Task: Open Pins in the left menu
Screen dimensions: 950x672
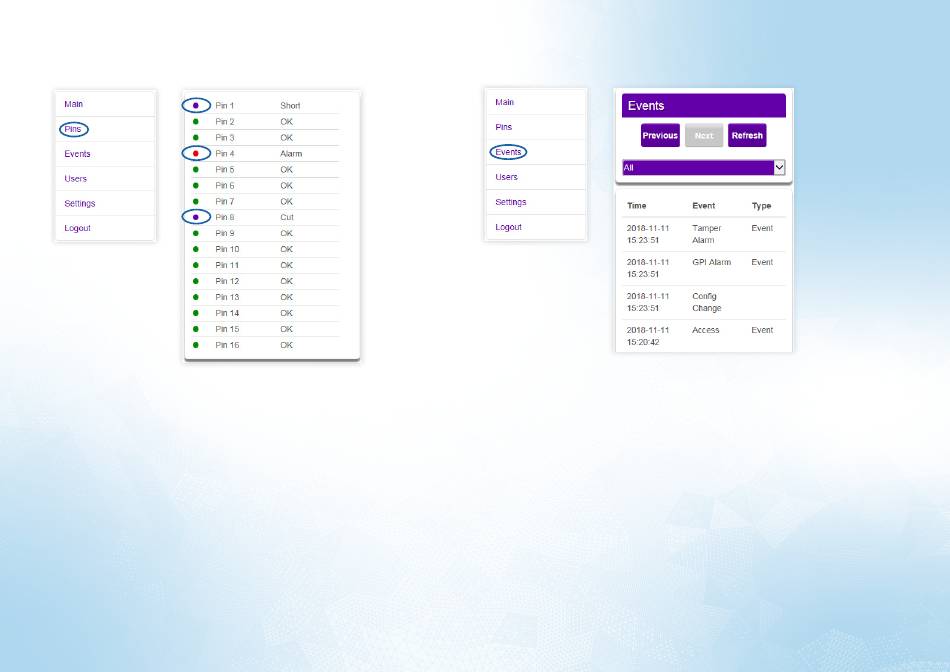Action: click(73, 129)
